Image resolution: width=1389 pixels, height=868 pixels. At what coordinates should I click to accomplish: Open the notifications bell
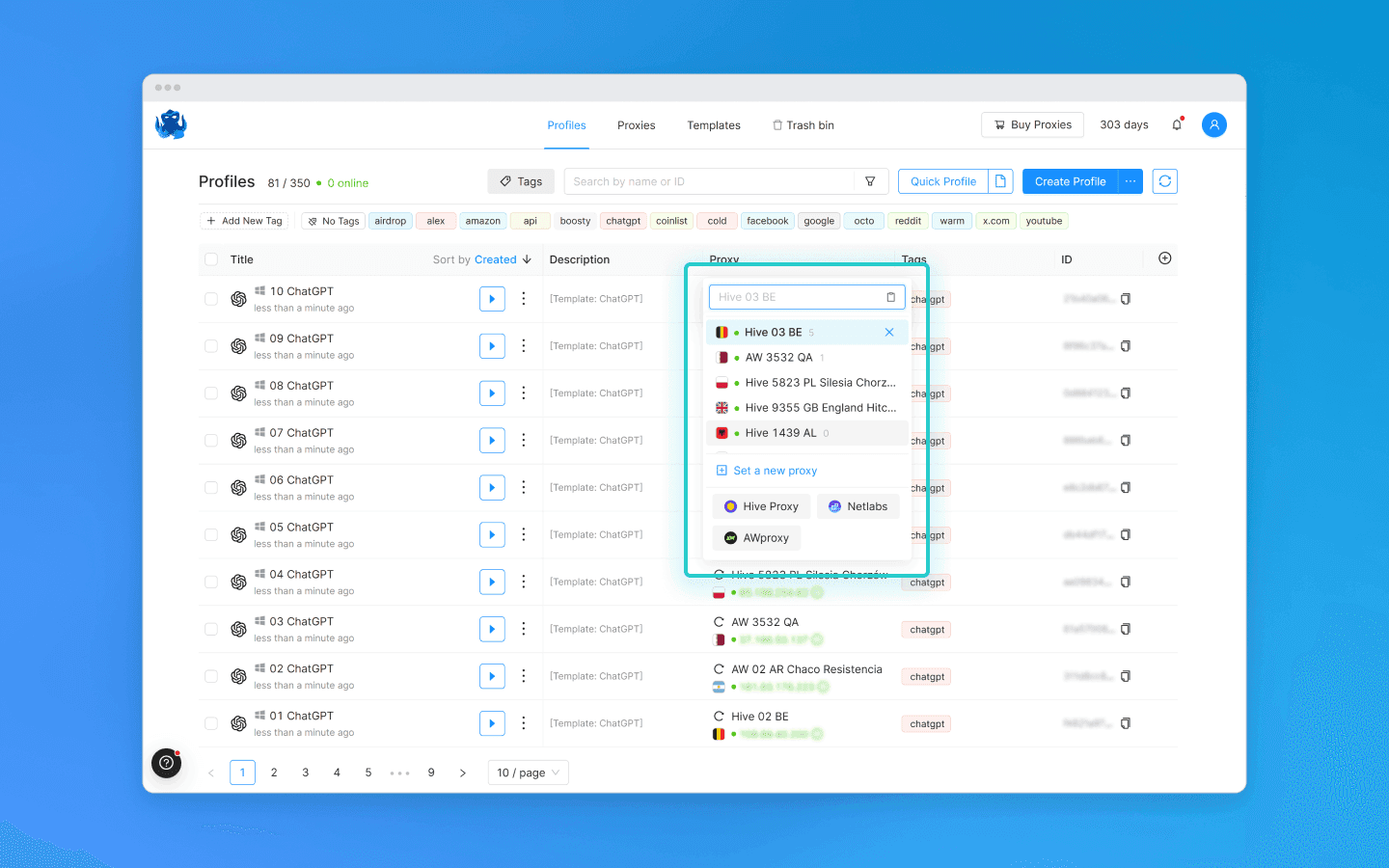(1177, 124)
